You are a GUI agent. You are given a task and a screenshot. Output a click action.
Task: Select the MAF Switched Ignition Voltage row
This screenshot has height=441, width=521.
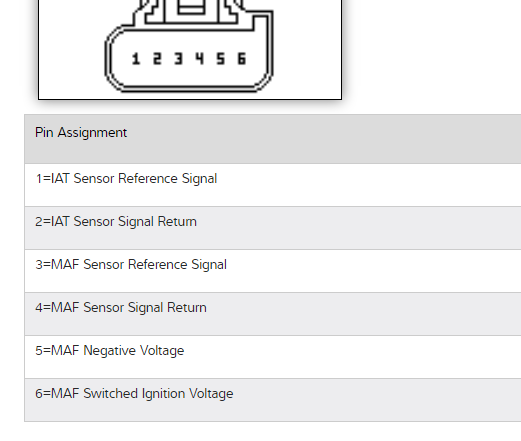point(273,400)
